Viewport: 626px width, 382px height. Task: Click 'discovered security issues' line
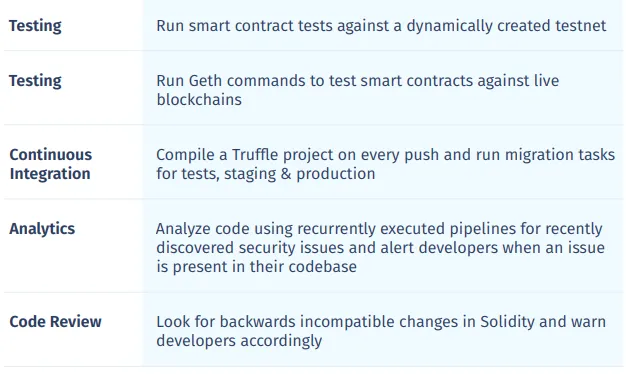(x=380, y=248)
